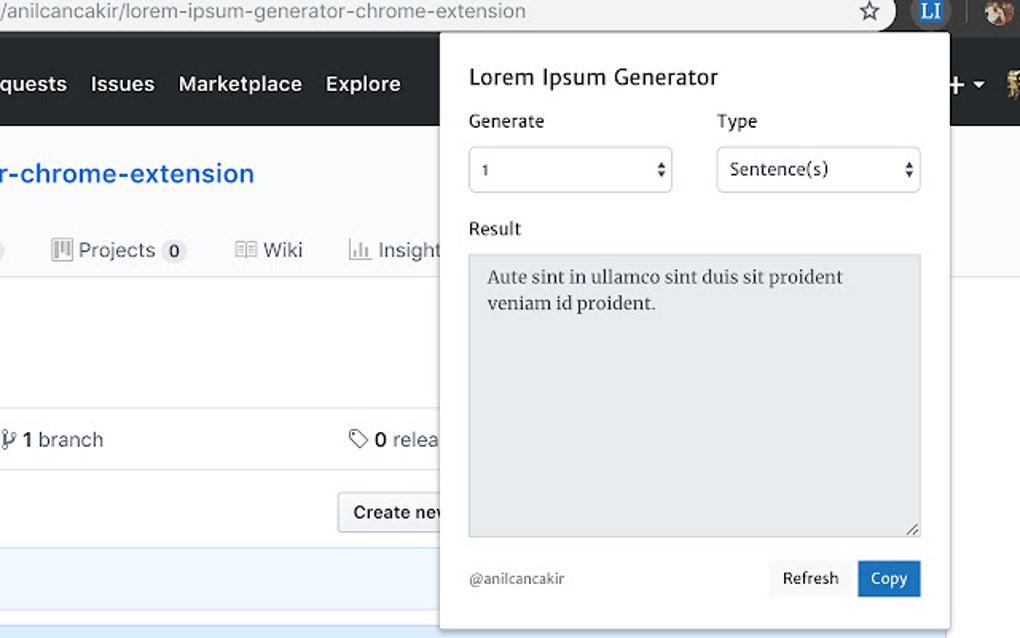Click the LI profile avatar icon
The width and height of the screenshot is (1020, 638).
pyautogui.click(x=931, y=13)
